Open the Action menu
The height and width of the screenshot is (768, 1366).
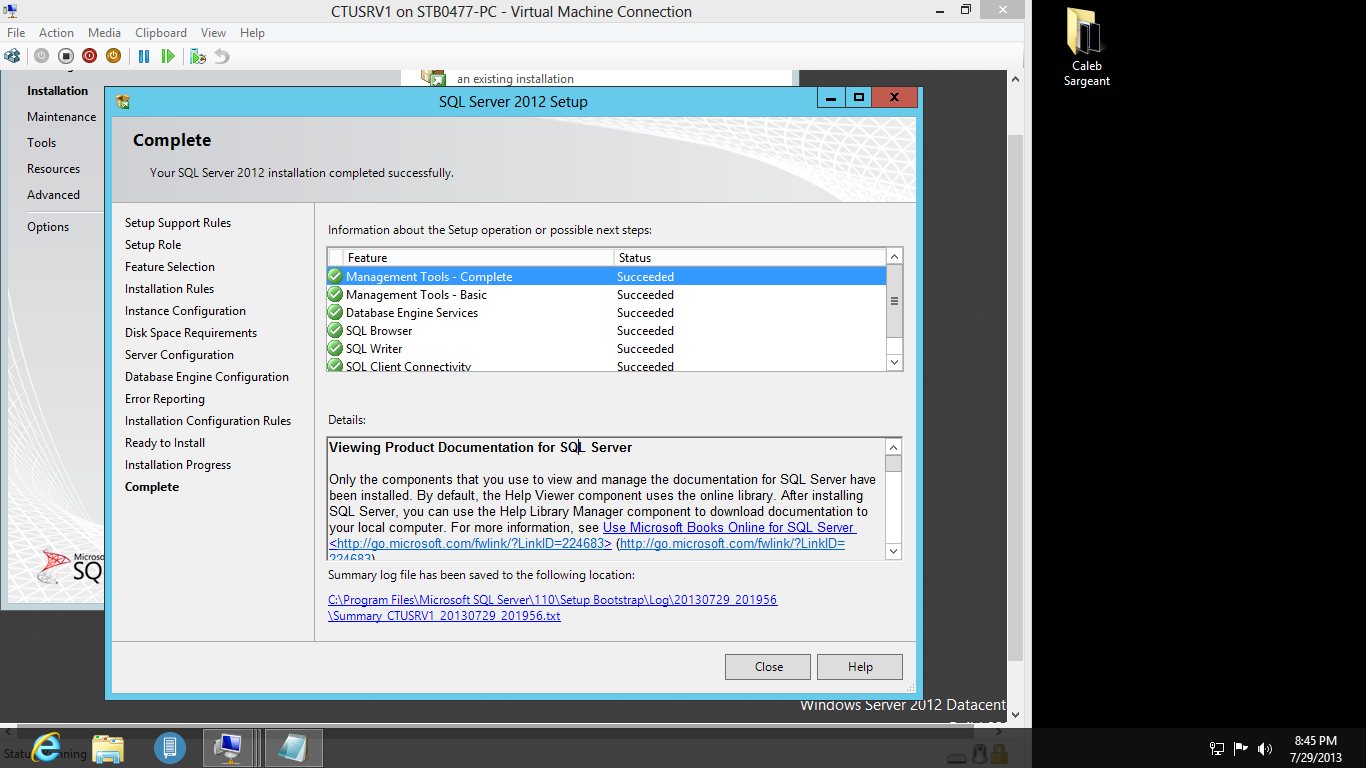56,33
